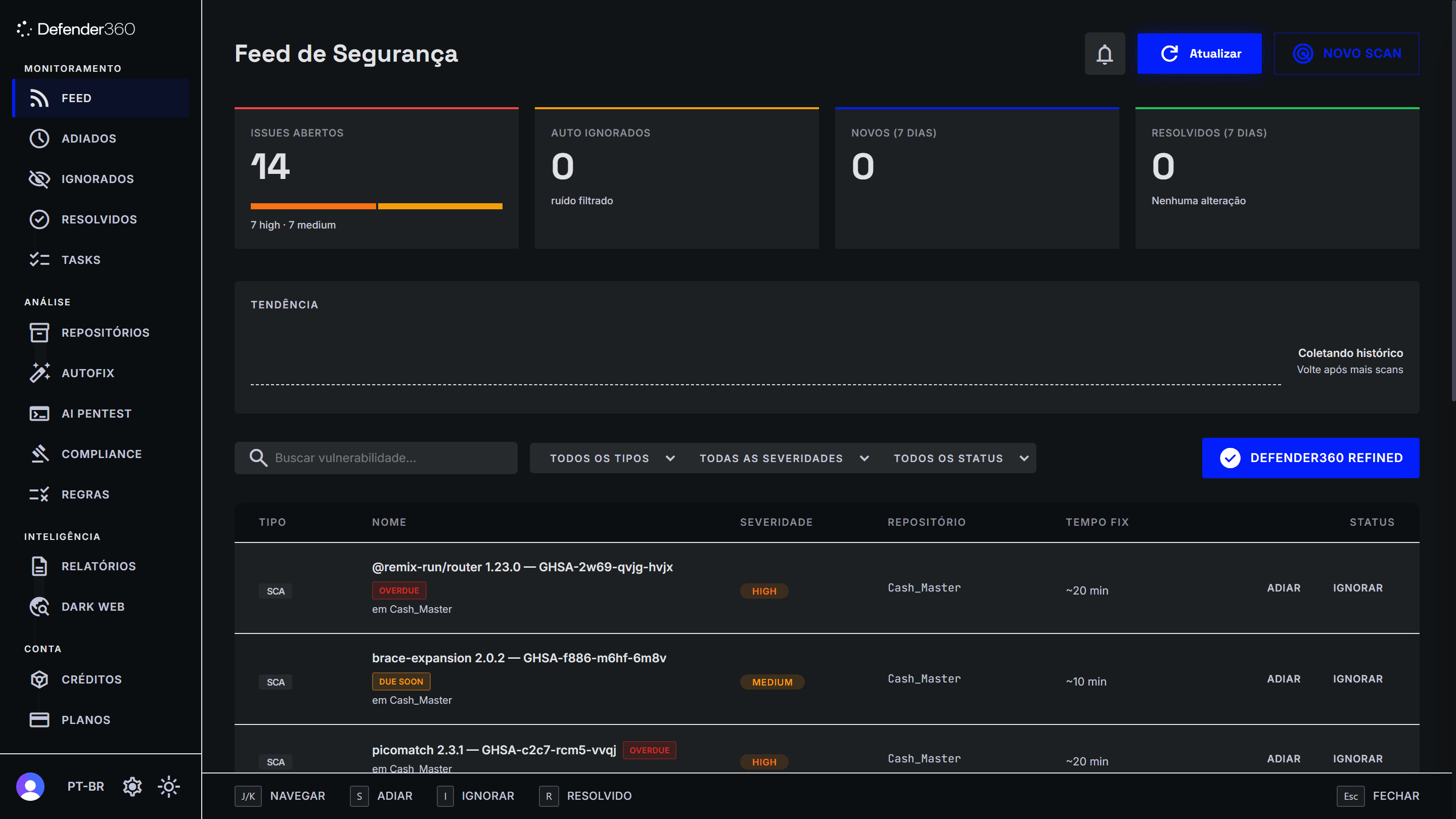Open the user profile avatar

point(30,786)
